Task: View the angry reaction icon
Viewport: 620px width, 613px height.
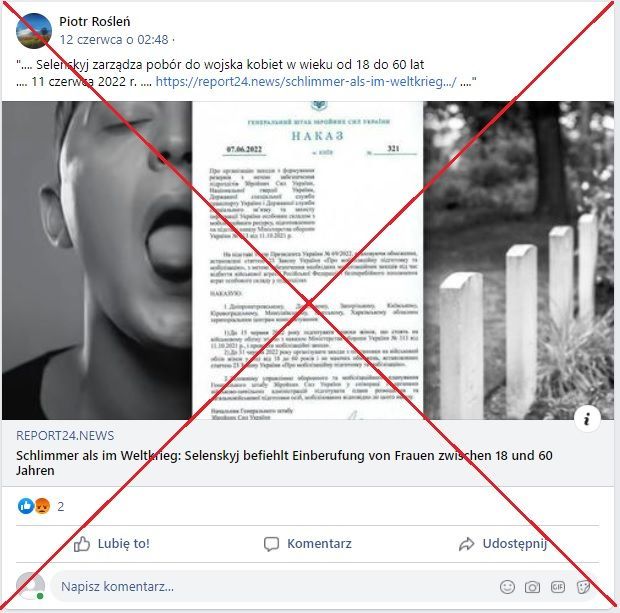Action: pyautogui.click(x=42, y=506)
